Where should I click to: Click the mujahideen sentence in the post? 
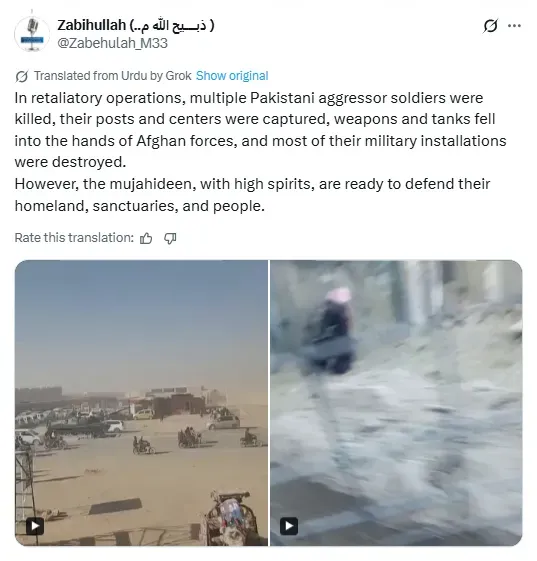click(x=252, y=195)
